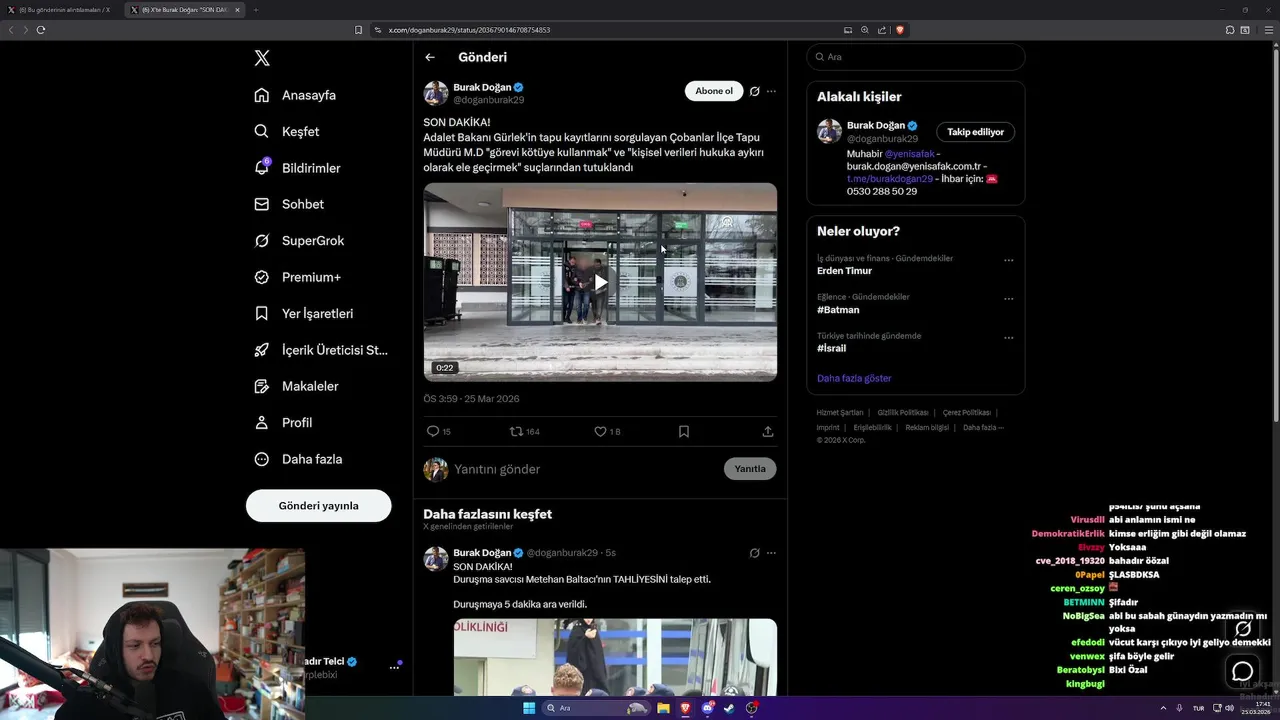The height and width of the screenshot is (720, 1280).
Task: Open Hizmet Şartları footer link
Action: [840, 413]
